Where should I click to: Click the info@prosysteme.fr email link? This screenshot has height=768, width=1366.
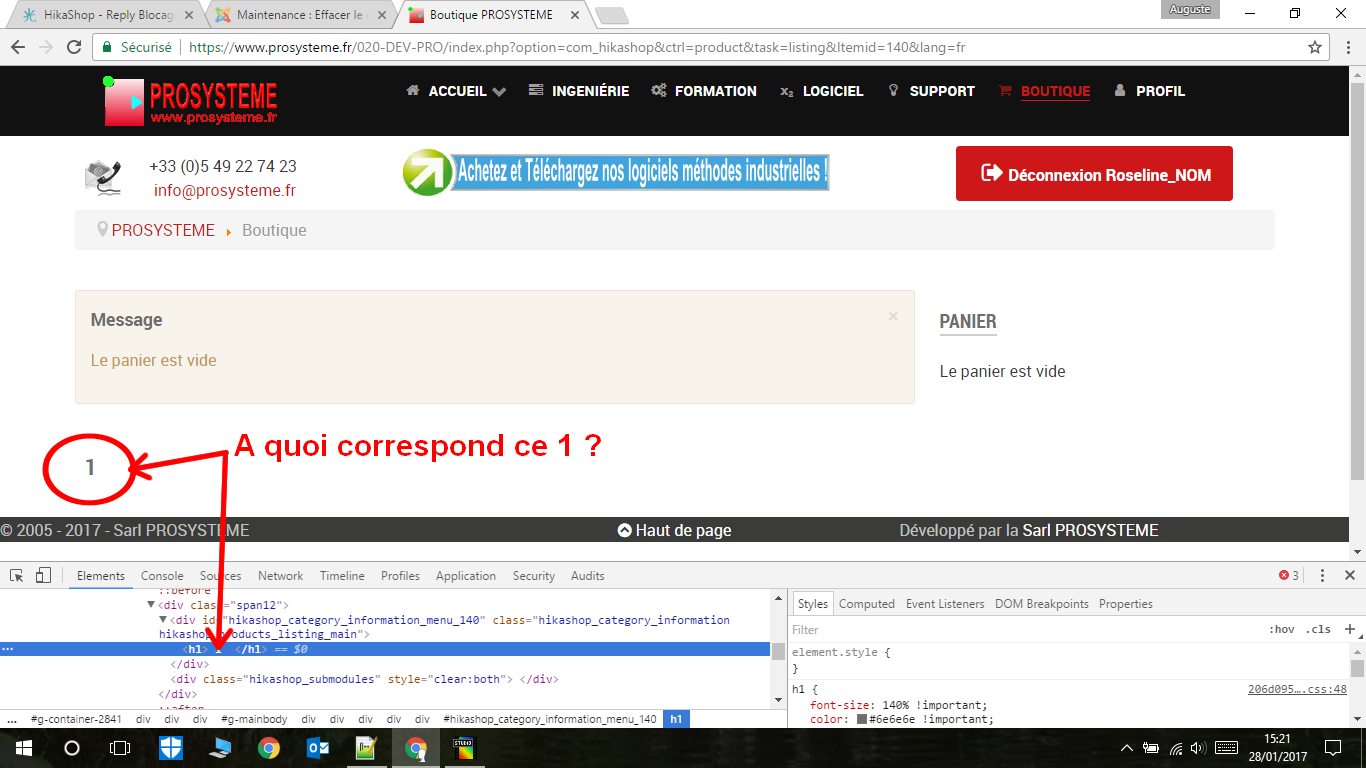(225, 190)
